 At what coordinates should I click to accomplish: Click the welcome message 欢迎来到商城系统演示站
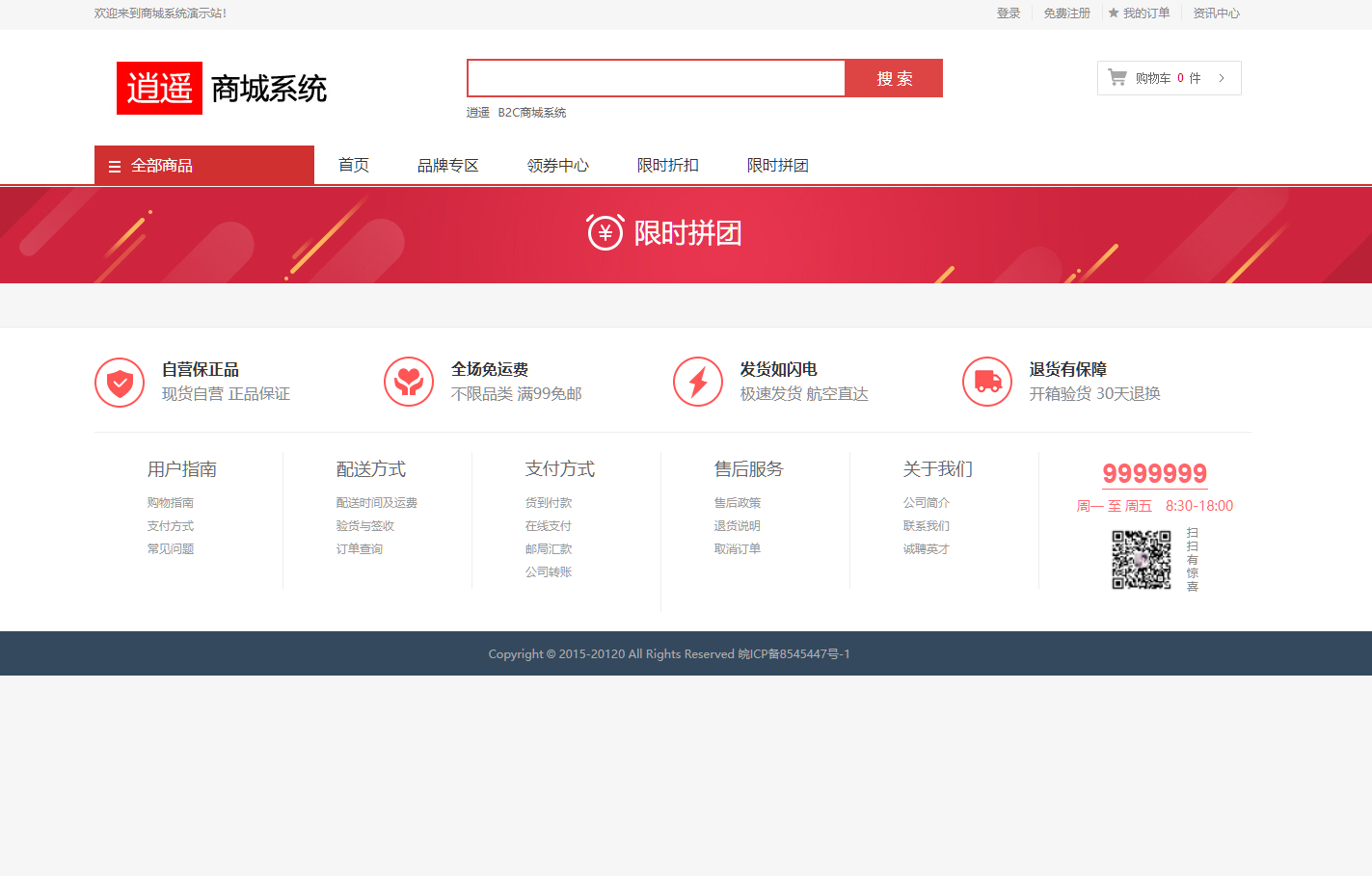click(x=160, y=13)
